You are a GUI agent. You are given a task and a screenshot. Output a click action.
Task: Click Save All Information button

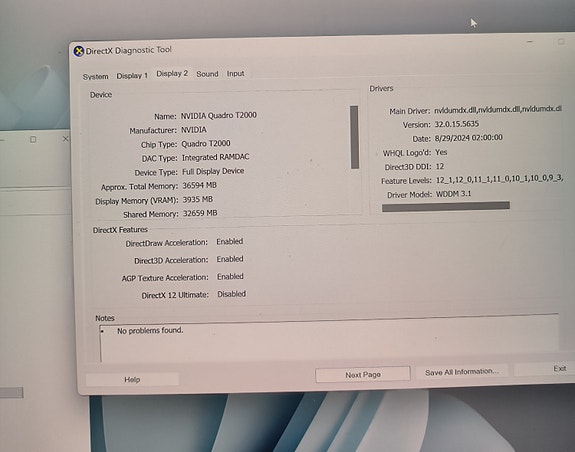tap(462, 372)
